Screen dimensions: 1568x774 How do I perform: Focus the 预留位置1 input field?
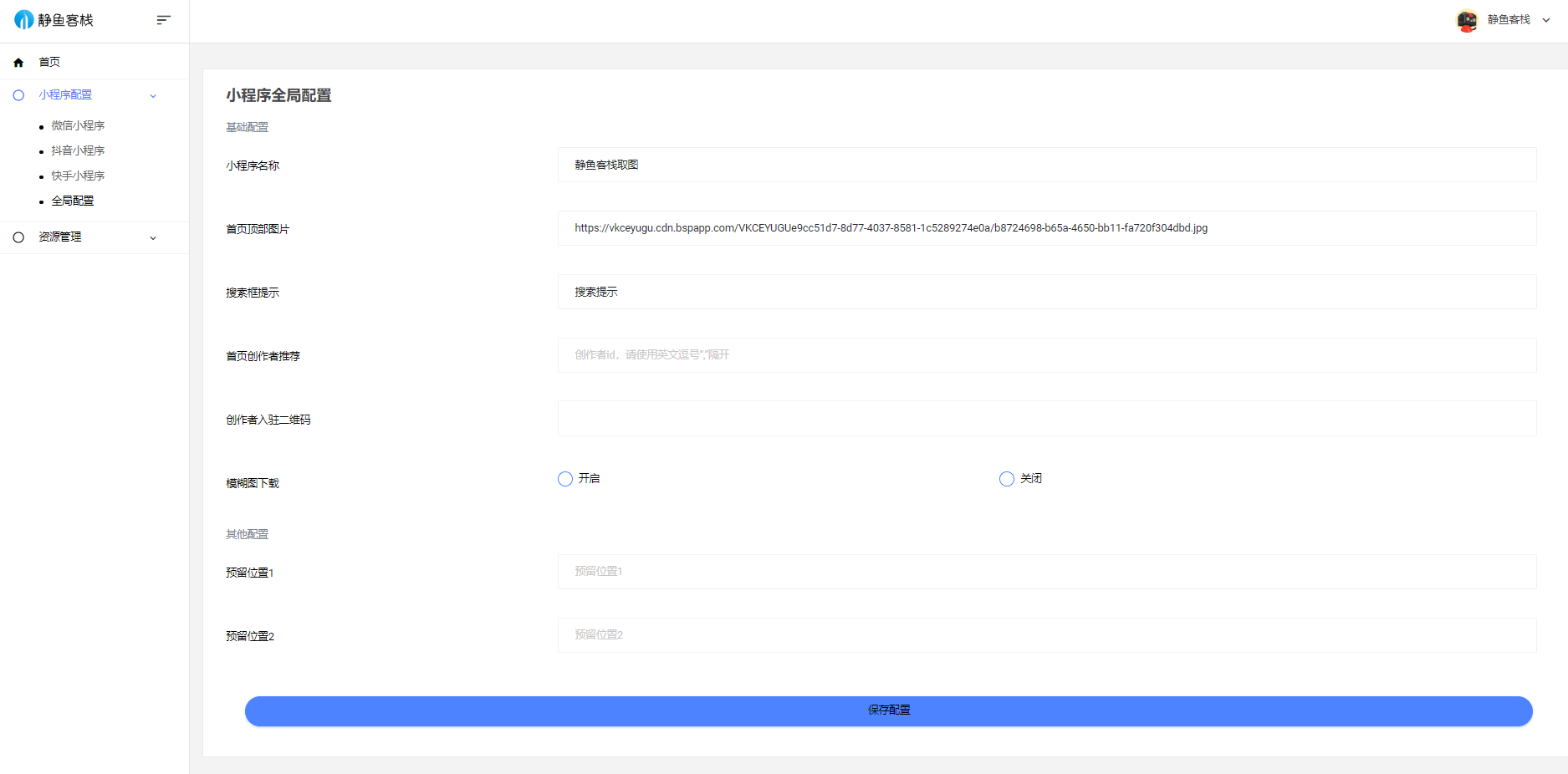[x=1046, y=572]
